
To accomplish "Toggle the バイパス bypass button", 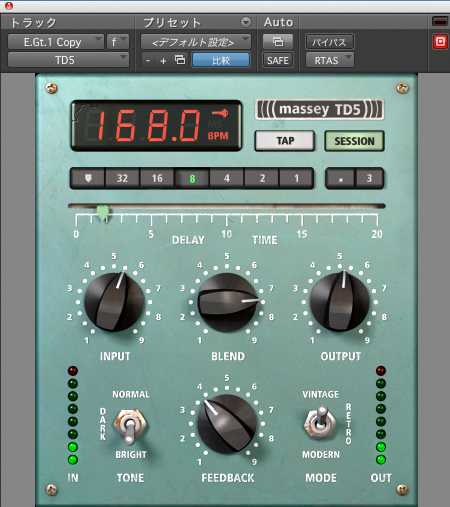I will 329,42.
